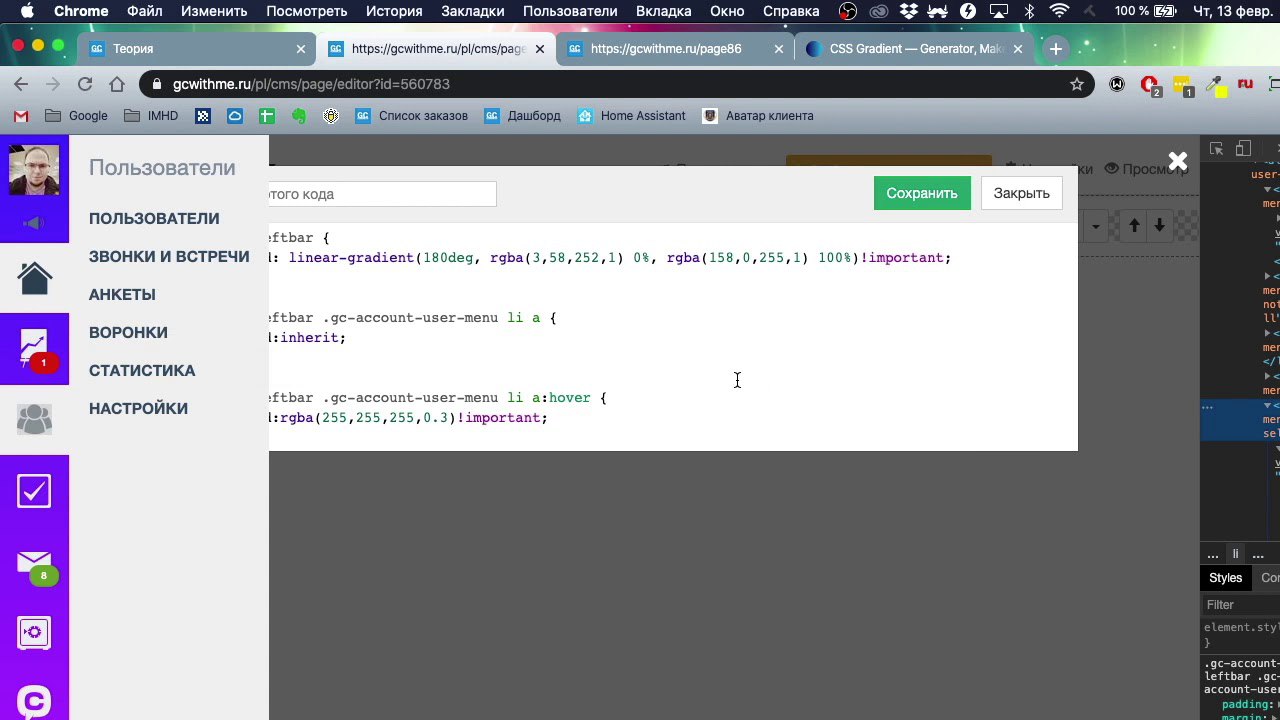1280x720 pixels.
Task: Open СТАТИСТИКА menu item
Action: tap(142, 370)
